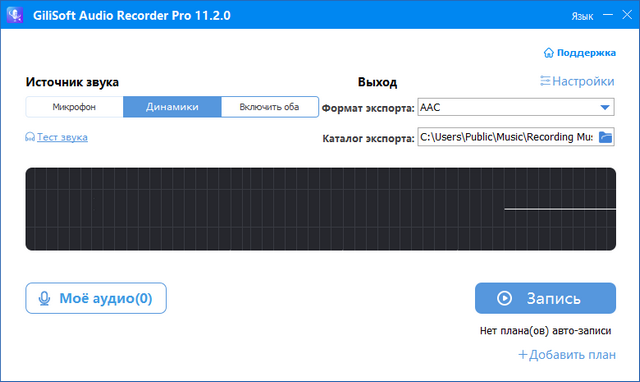Image resolution: width=640 pixels, height=382 pixels.
Task: Open Моё аудио(0) recordings list
Action: point(96,298)
